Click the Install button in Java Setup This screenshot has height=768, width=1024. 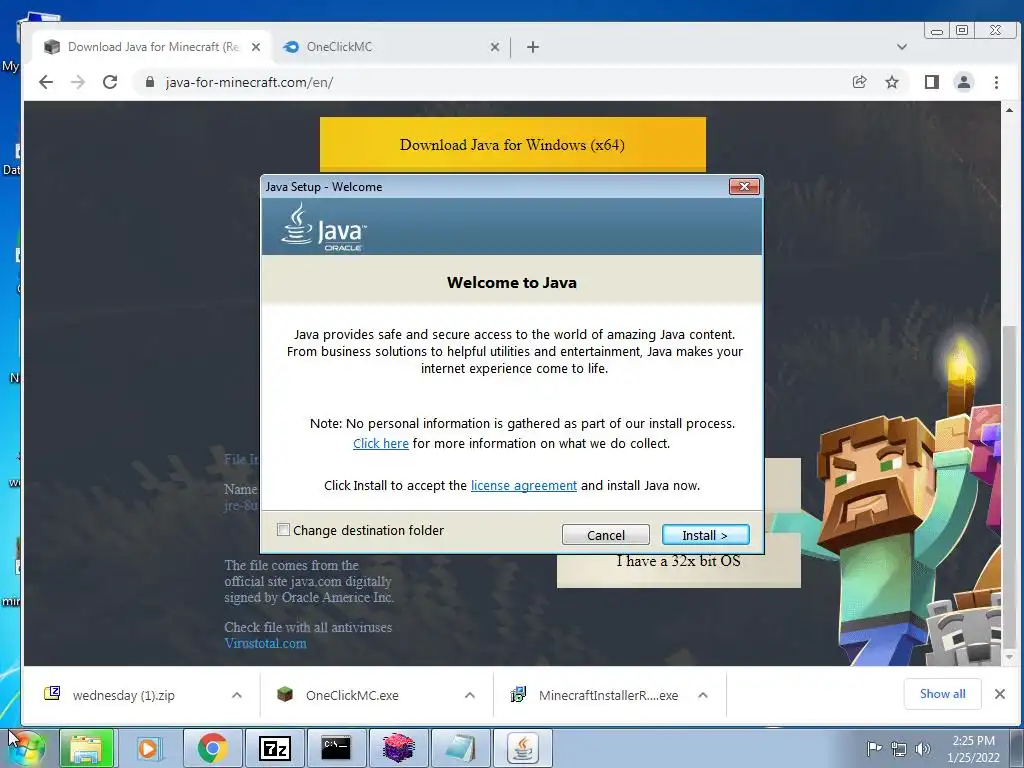[705, 535]
